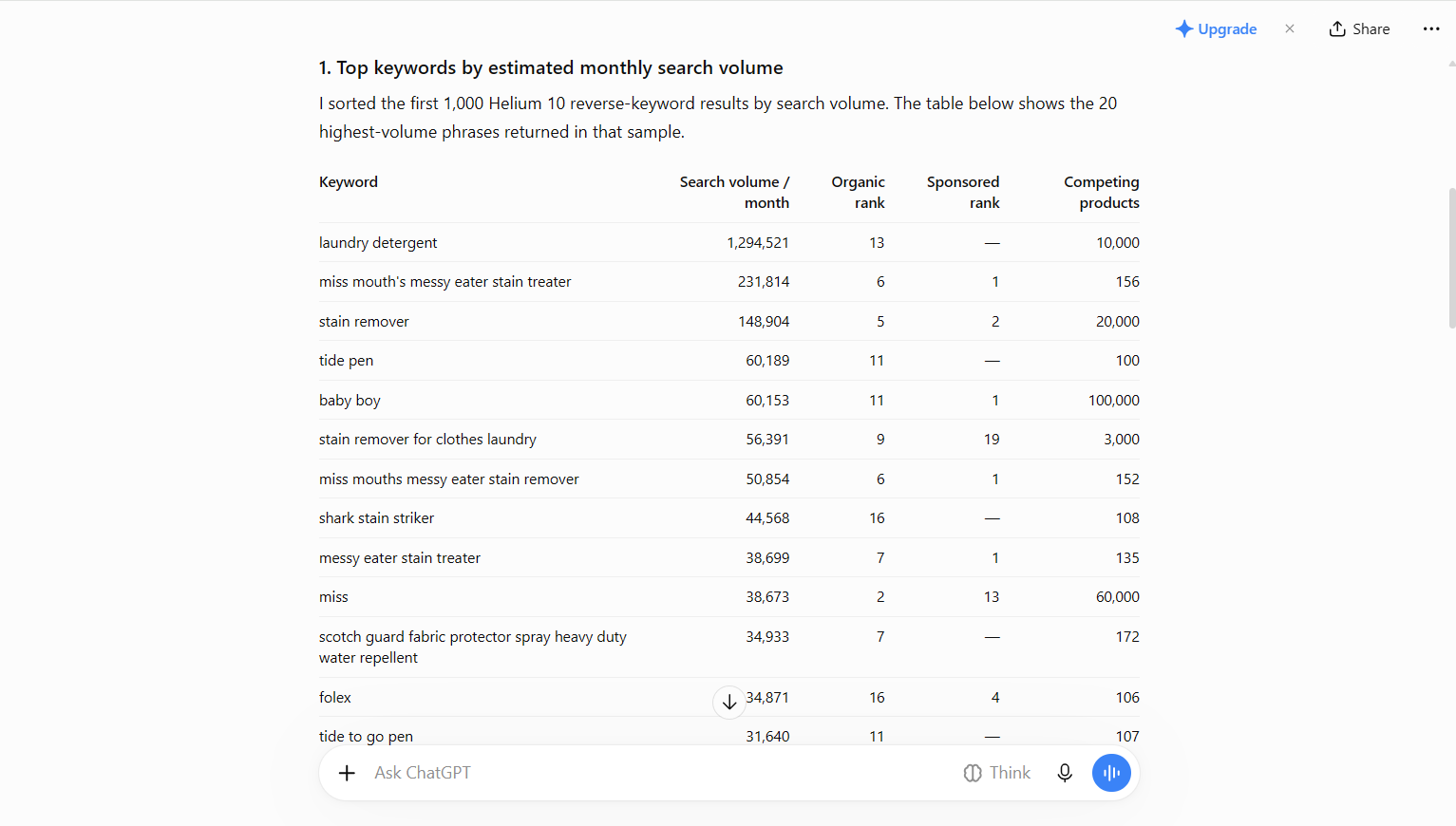Screen dimensions: 1456x826
Task: Click the page vertical scrollbar
Action: [x=1451, y=257]
